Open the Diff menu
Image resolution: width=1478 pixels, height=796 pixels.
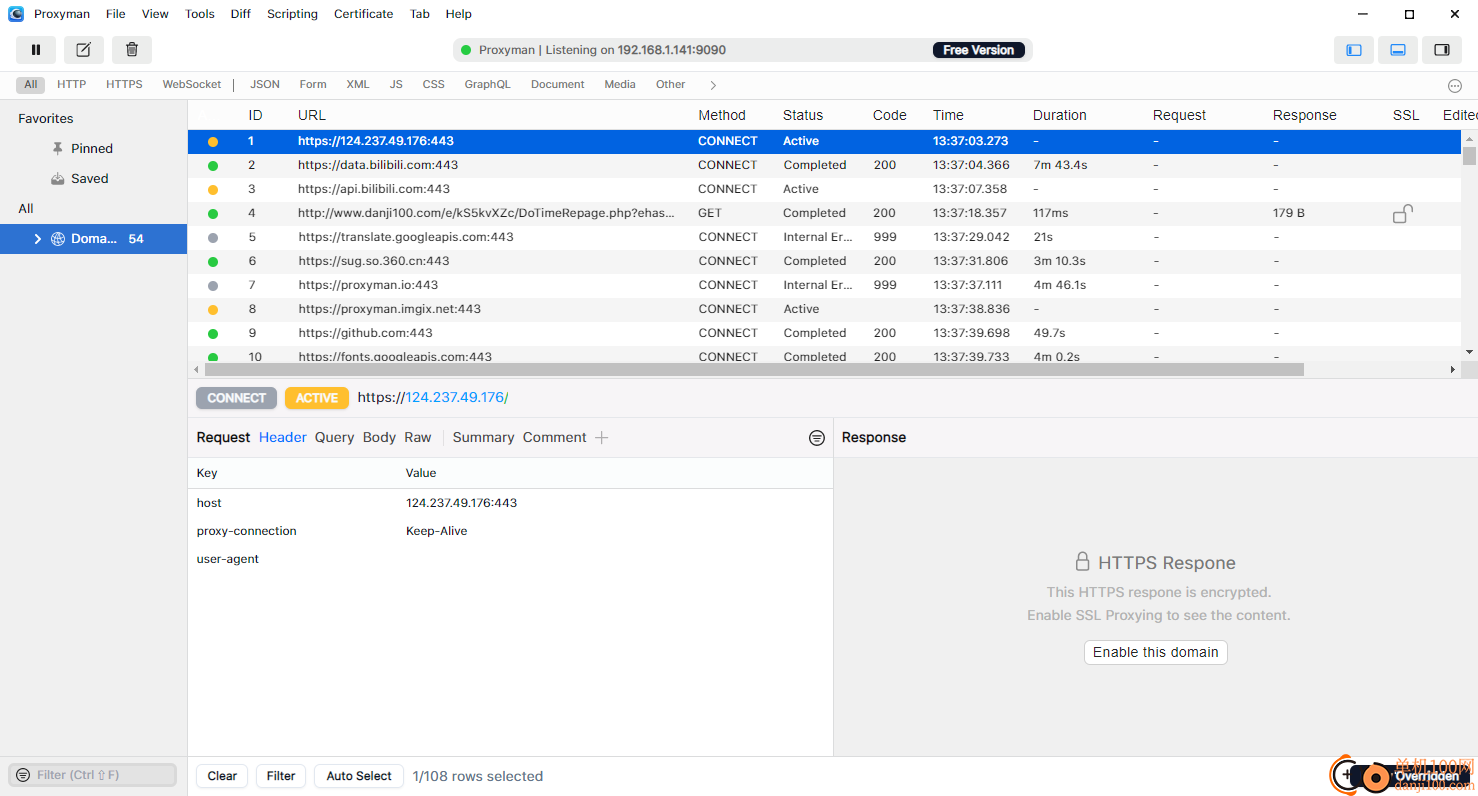tap(241, 14)
